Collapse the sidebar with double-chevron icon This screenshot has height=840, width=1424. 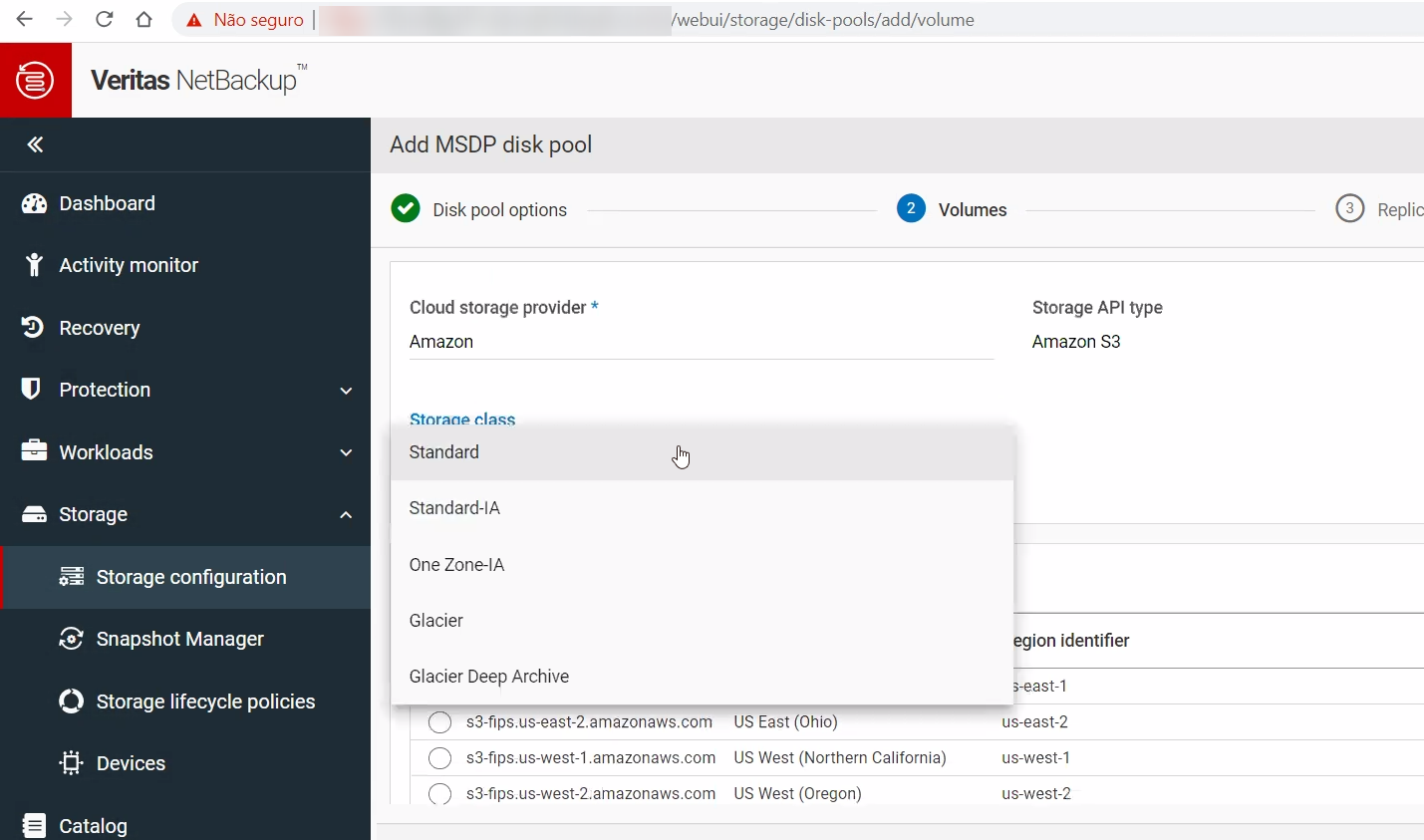pos(35,145)
